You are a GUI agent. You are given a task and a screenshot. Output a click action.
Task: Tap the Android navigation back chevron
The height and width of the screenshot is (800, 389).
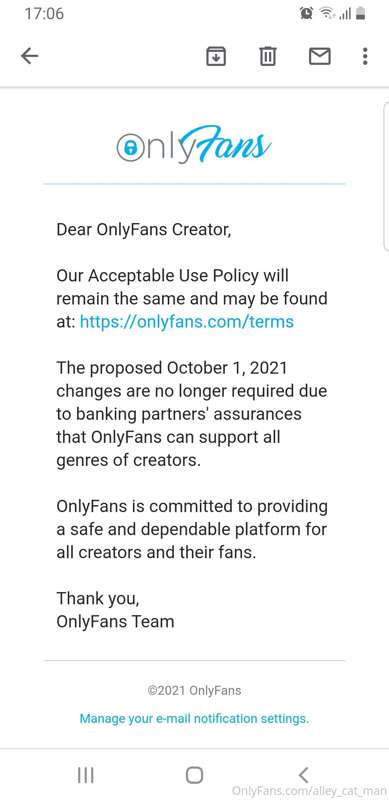click(x=303, y=776)
